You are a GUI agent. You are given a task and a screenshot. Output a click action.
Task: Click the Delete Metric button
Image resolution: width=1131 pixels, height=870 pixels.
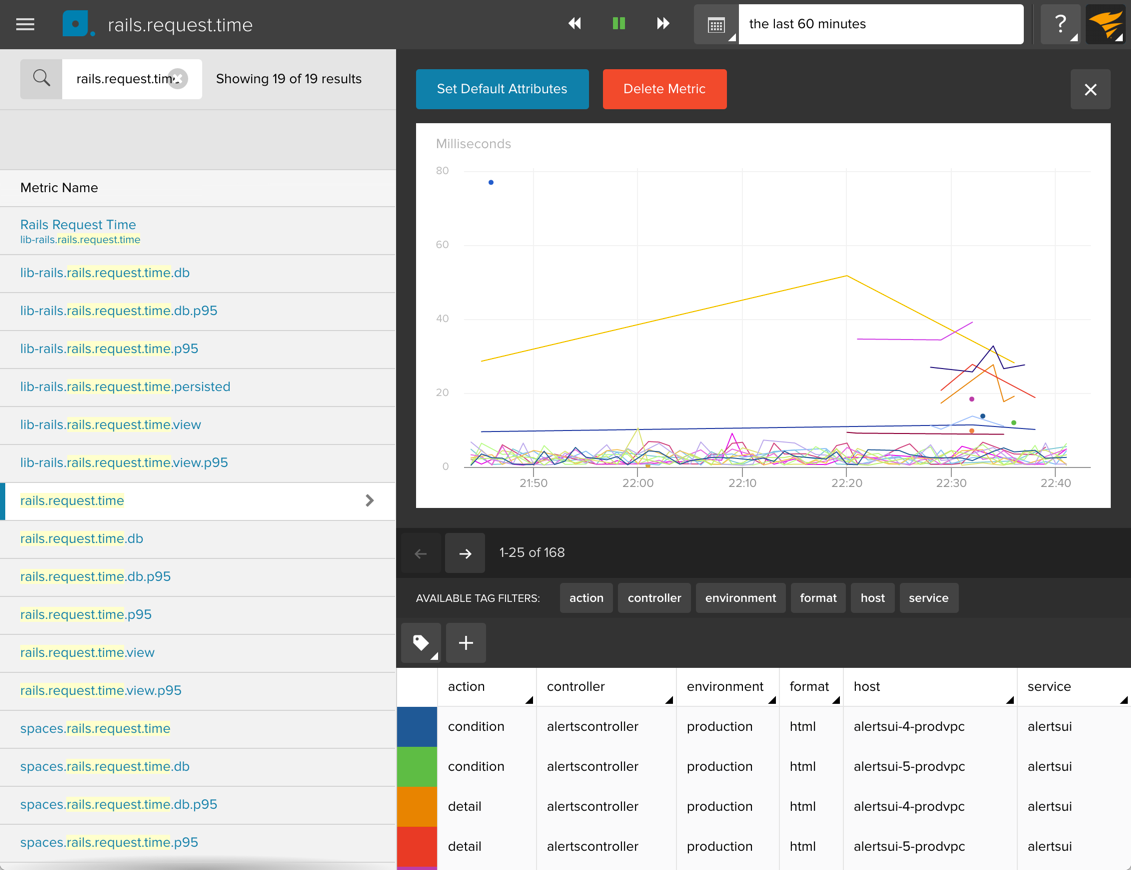click(x=664, y=89)
